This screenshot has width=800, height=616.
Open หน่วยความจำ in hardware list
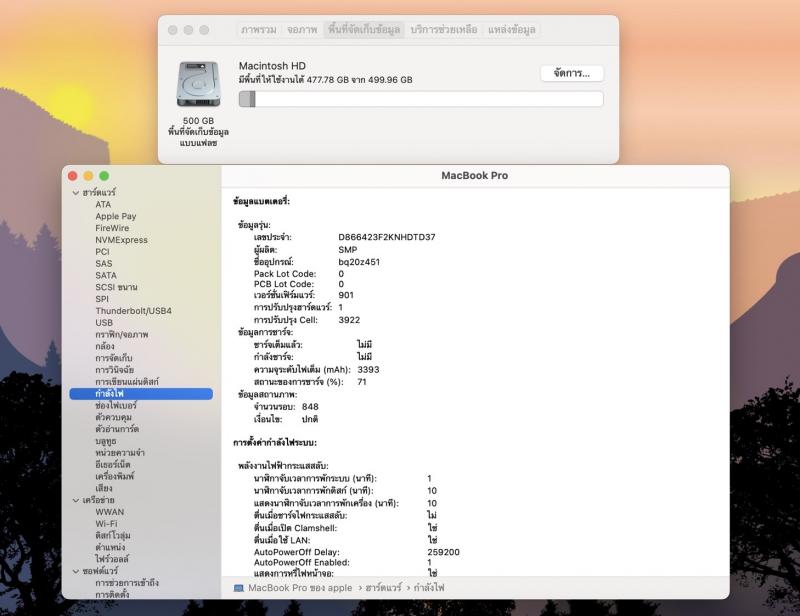tap(122, 453)
